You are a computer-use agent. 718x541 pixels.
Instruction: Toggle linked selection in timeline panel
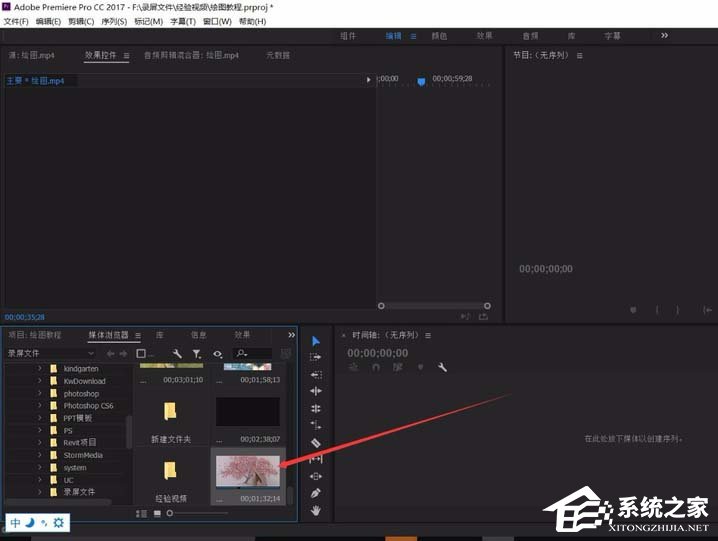pos(397,367)
